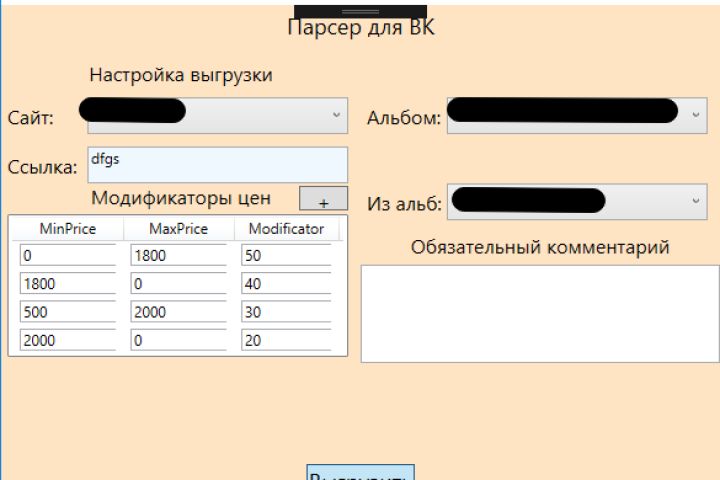Screen dimensions: 720x480
Task: Click the Настройка выгрузки heading
Action: coord(181,75)
